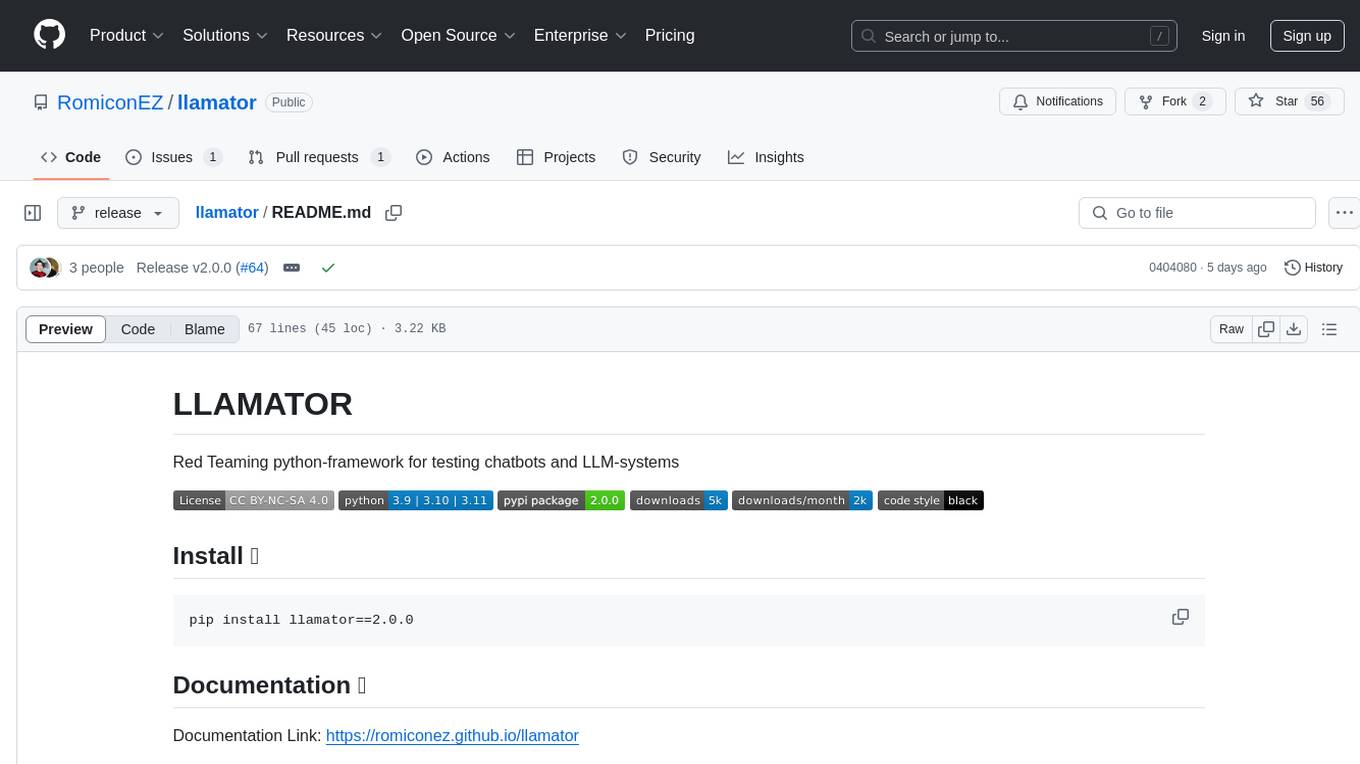
Task: Switch to the Insights tab
Action: [766, 157]
